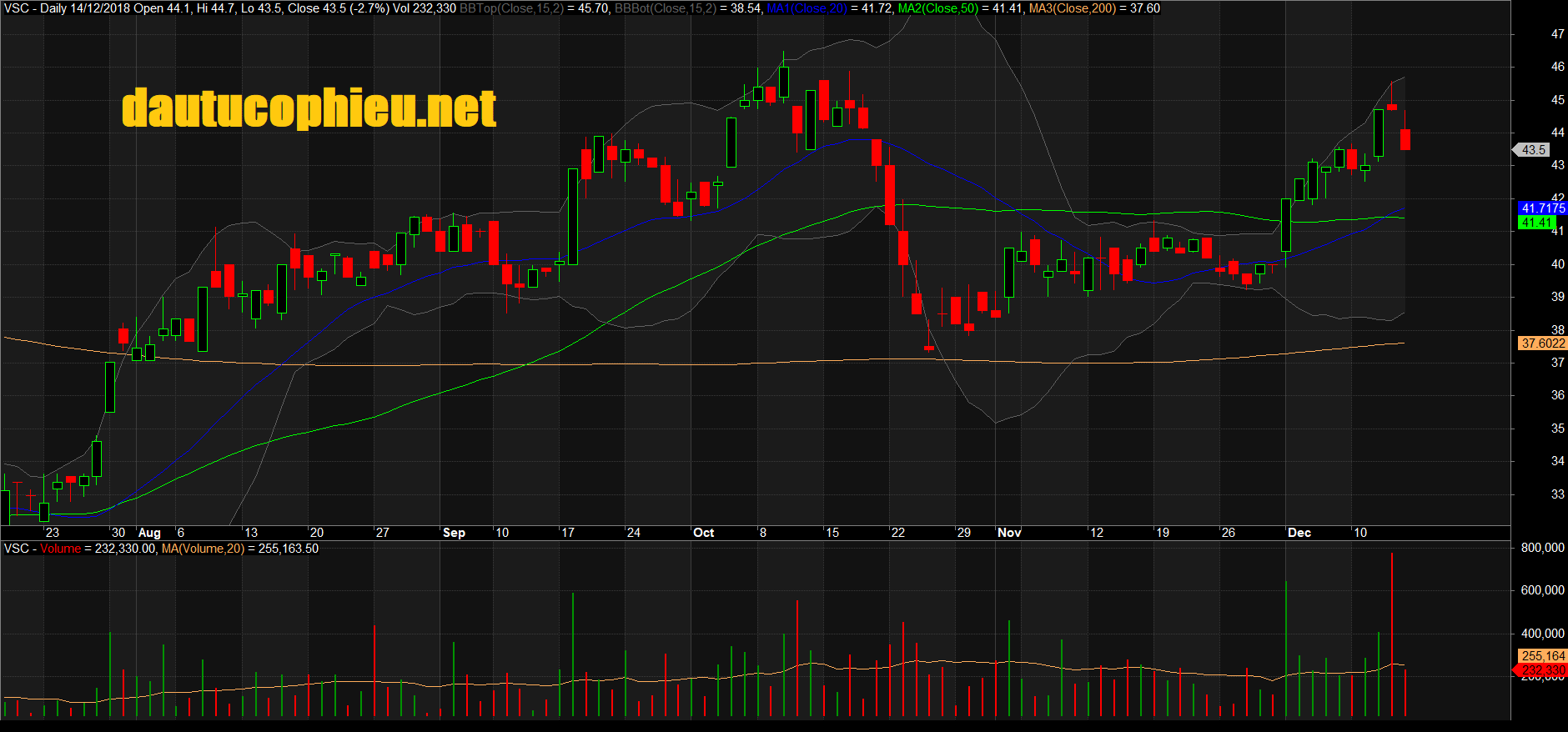This screenshot has width=1568, height=732.
Task: Click the 'BBTop(Close,15,2) = 45.70' indicator label
Action: [x=535, y=8]
